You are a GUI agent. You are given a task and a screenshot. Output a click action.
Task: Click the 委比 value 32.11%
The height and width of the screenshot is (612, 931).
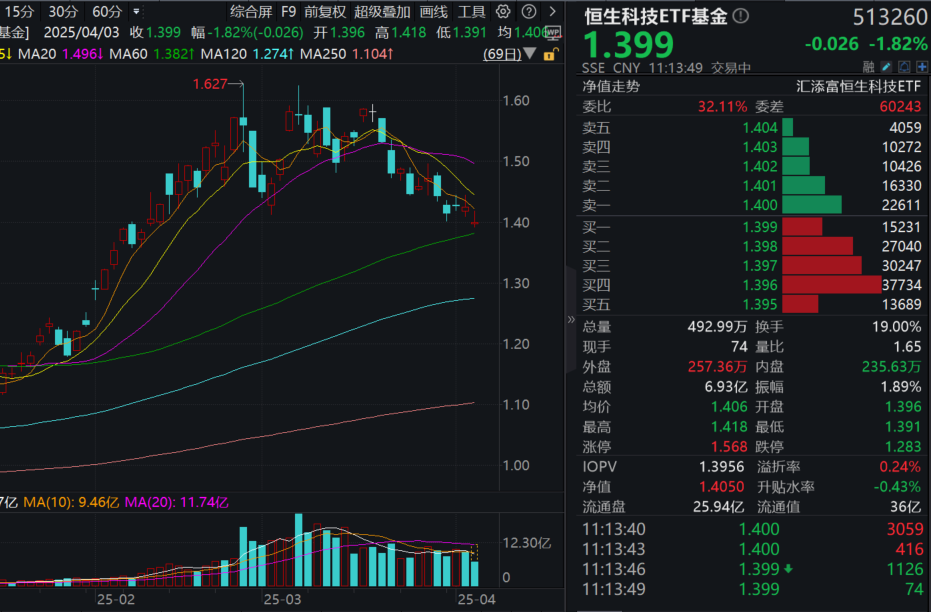[x=722, y=107]
